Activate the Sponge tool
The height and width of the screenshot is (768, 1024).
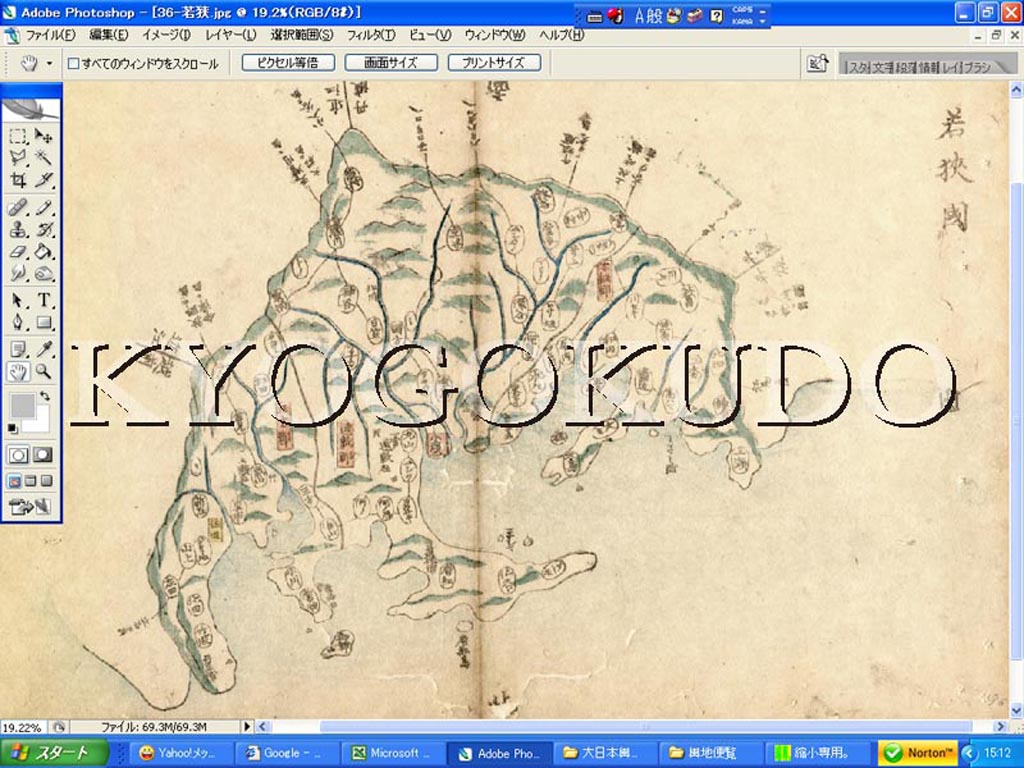point(44,273)
